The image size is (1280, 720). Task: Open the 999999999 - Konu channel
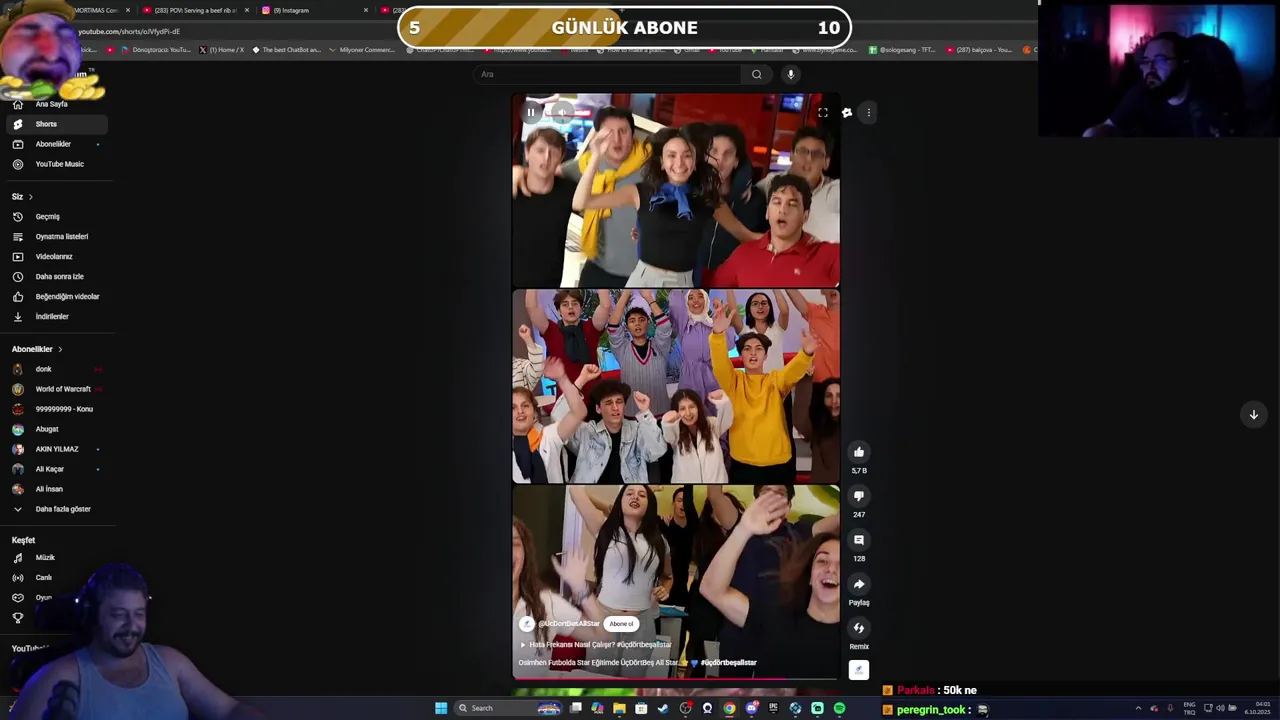(x=57, y=409)
